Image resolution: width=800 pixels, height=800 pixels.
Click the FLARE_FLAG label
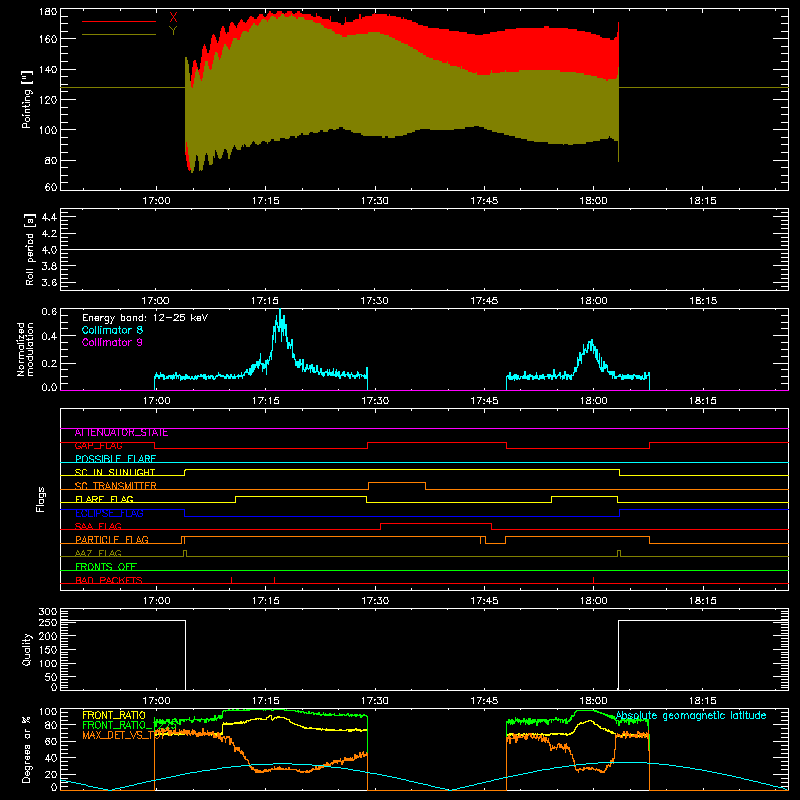104,499
